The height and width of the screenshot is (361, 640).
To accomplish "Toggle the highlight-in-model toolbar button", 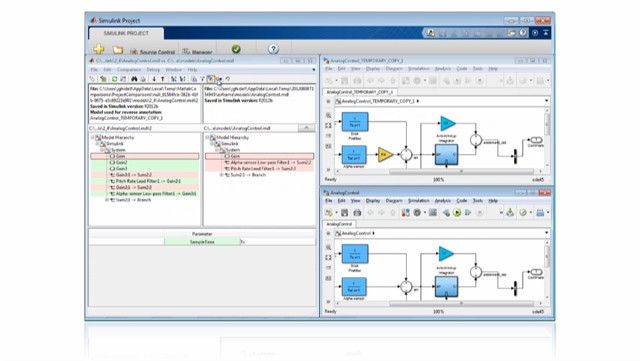I will (210, 79).
